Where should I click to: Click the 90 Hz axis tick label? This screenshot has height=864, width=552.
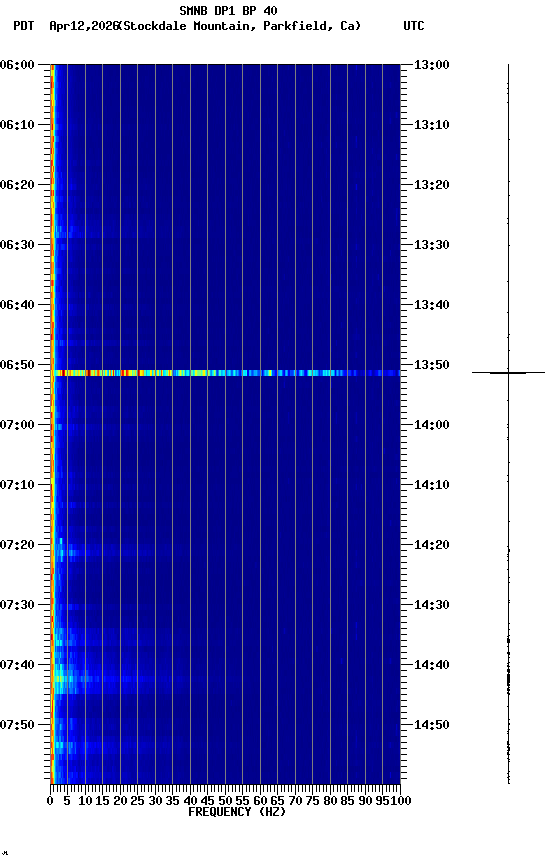coord(365,802)
